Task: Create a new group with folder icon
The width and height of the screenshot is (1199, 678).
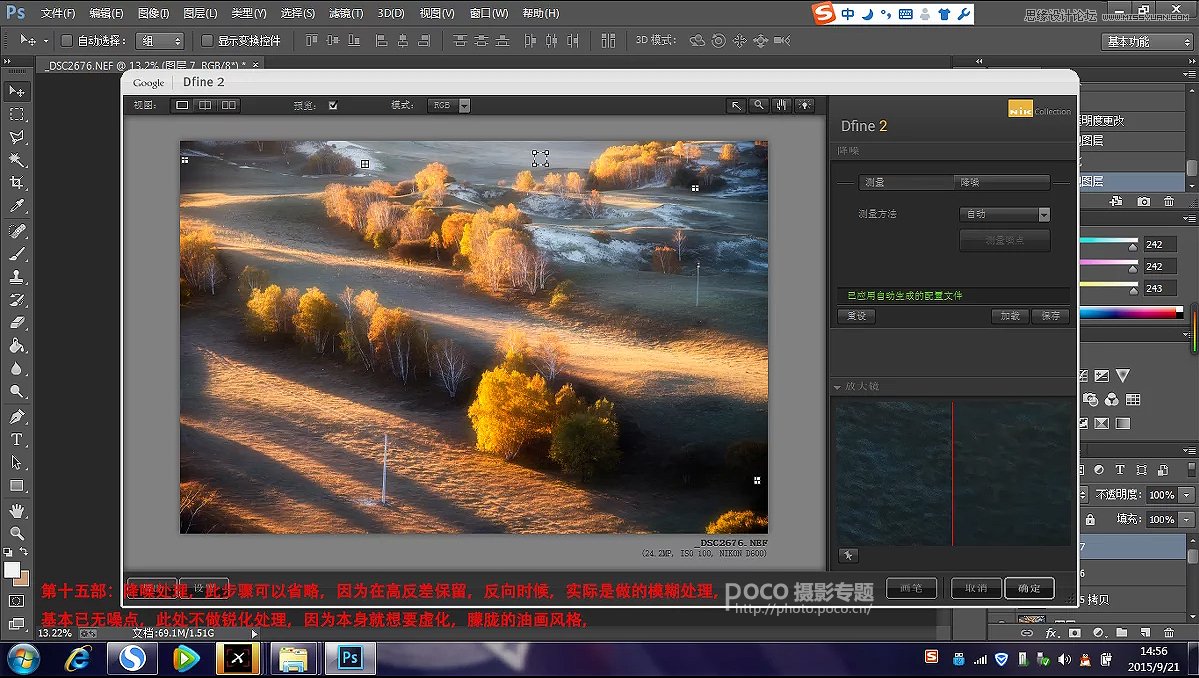Action: point(1121,633)
